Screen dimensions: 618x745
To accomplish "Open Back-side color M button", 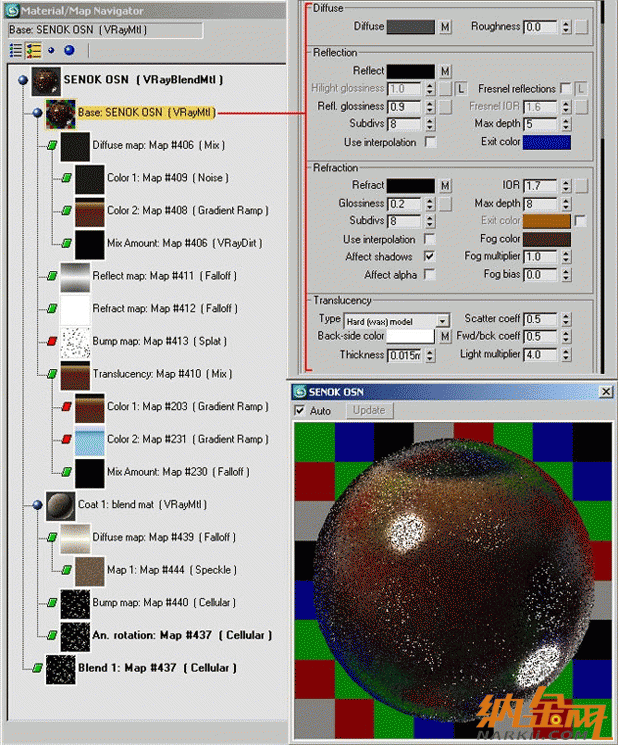I will pyautogui.click(x=445, y=336).
